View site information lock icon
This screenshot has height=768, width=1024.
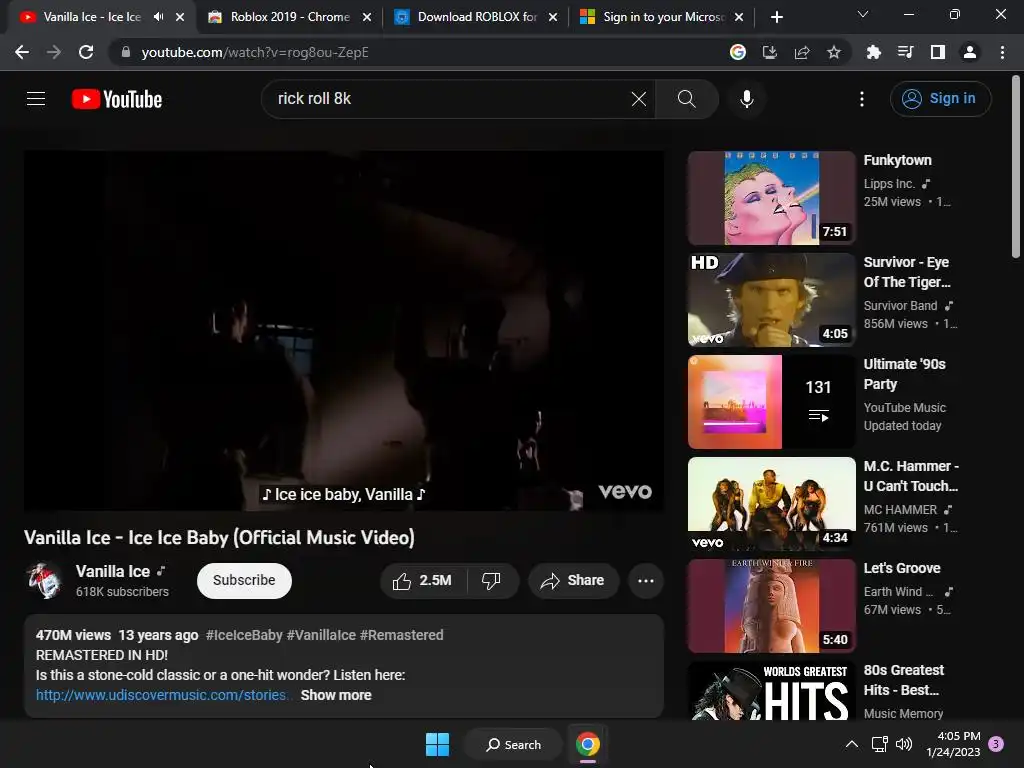(x=126, y=52)
